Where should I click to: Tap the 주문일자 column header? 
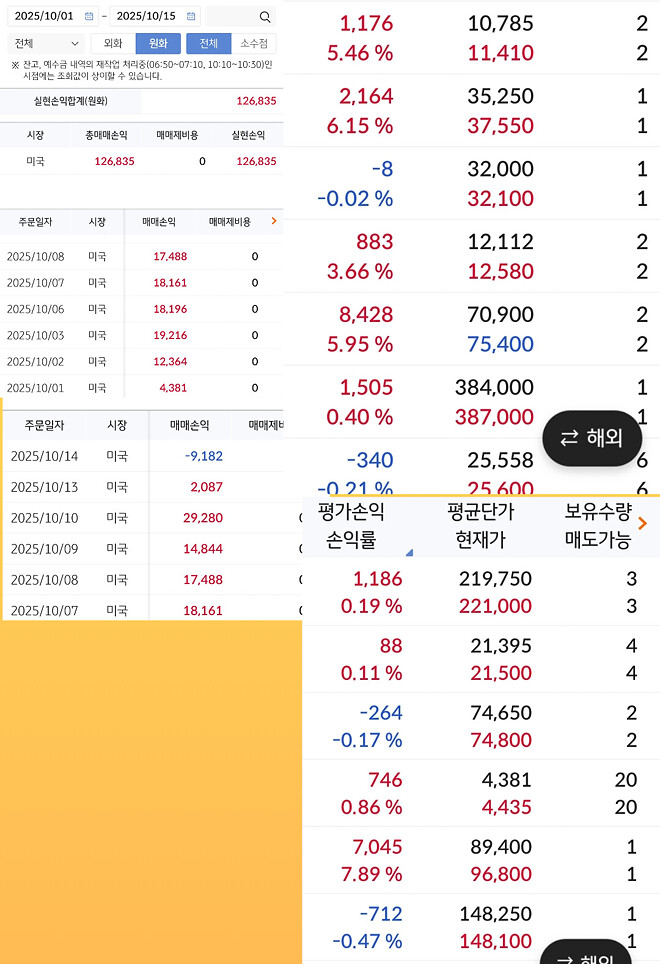[x=35, y=223]
